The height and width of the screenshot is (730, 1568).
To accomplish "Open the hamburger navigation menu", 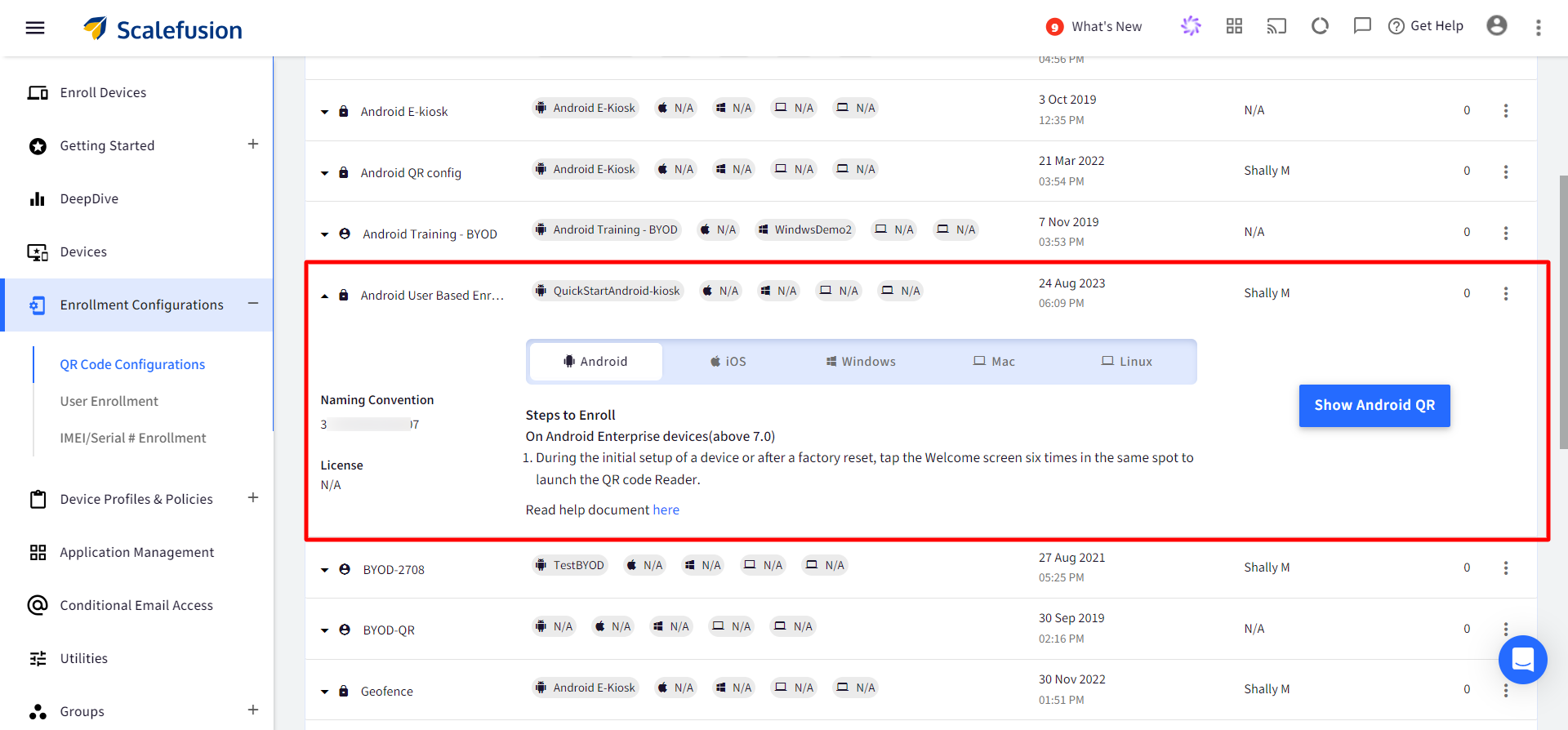I will point(35,28).
